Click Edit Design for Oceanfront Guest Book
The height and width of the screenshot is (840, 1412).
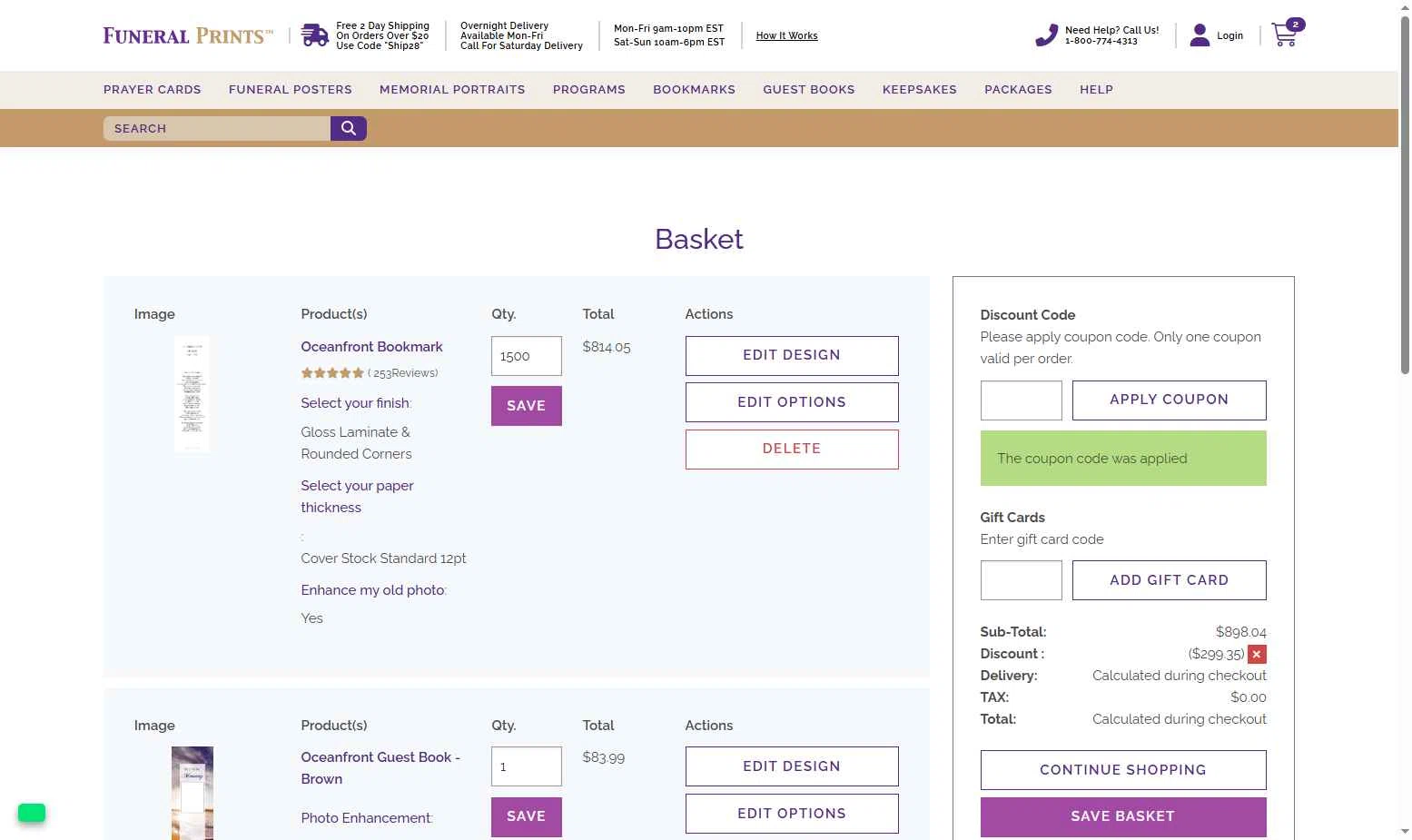[x=792, y=766]
